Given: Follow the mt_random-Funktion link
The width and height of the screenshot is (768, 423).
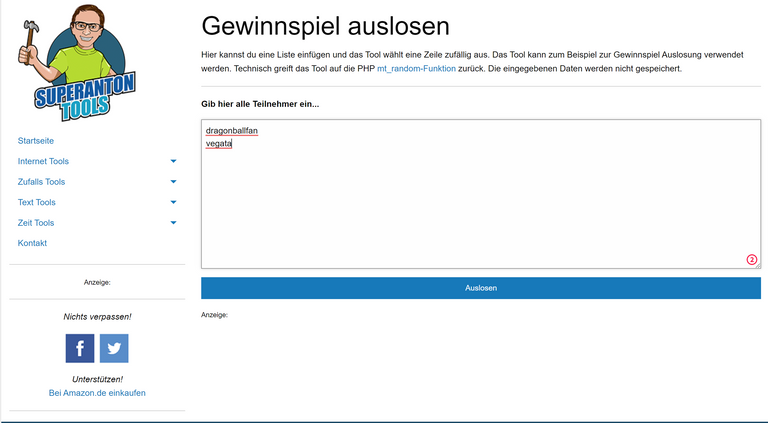Looking at the screenshot, I should (x=416, y=69).
